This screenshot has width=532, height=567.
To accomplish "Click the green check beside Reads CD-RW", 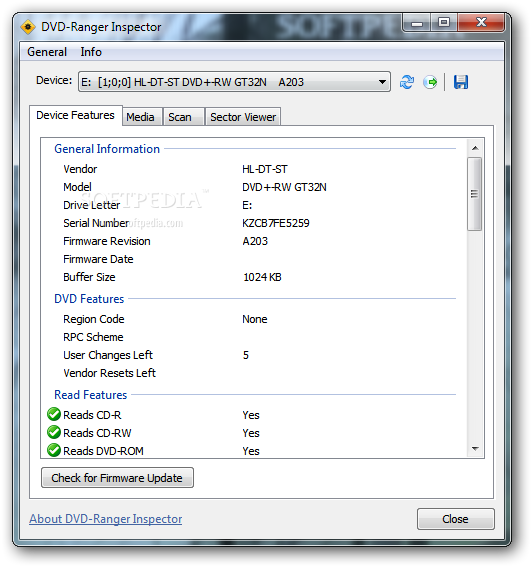I will pos(54,432).
